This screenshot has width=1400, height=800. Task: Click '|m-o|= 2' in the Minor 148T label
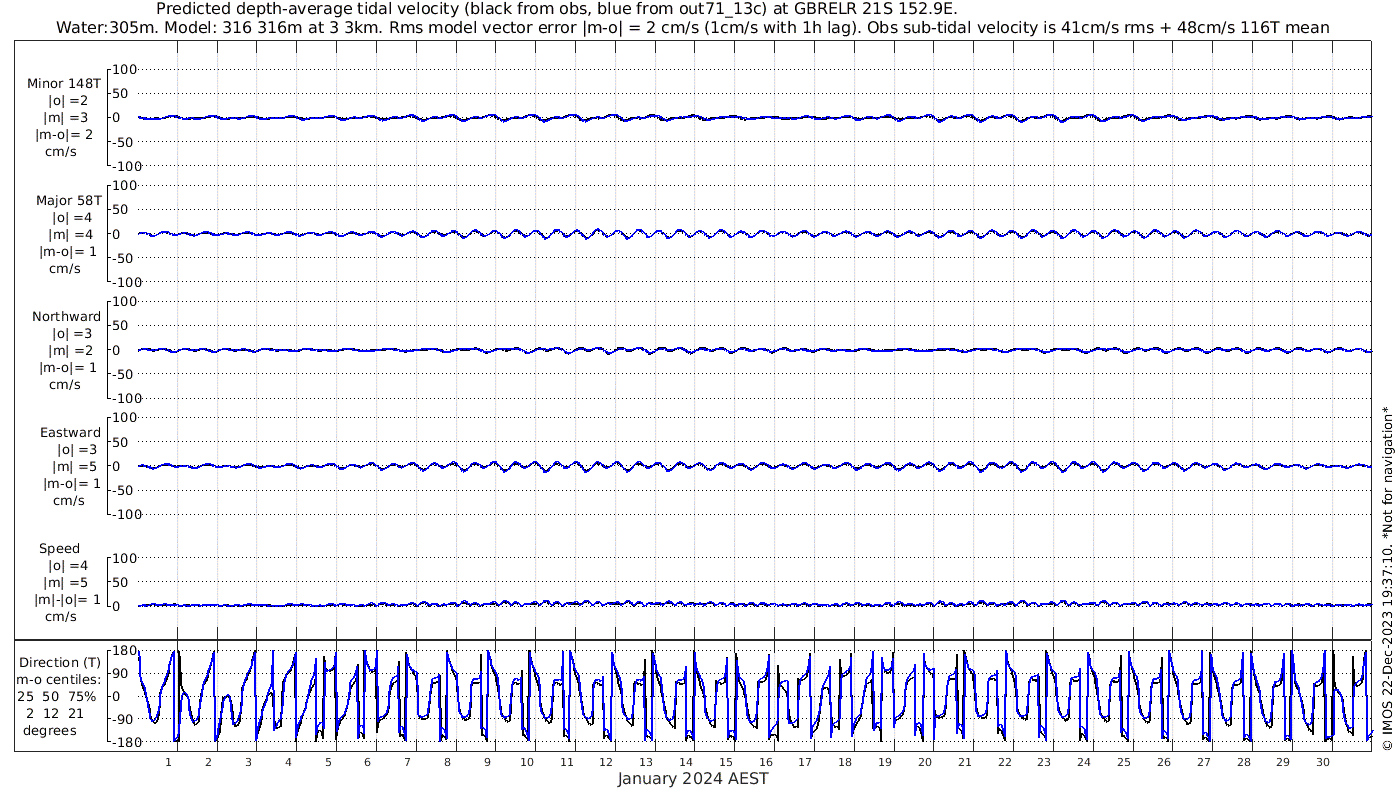pyautogui.click(x=64, y=135)
